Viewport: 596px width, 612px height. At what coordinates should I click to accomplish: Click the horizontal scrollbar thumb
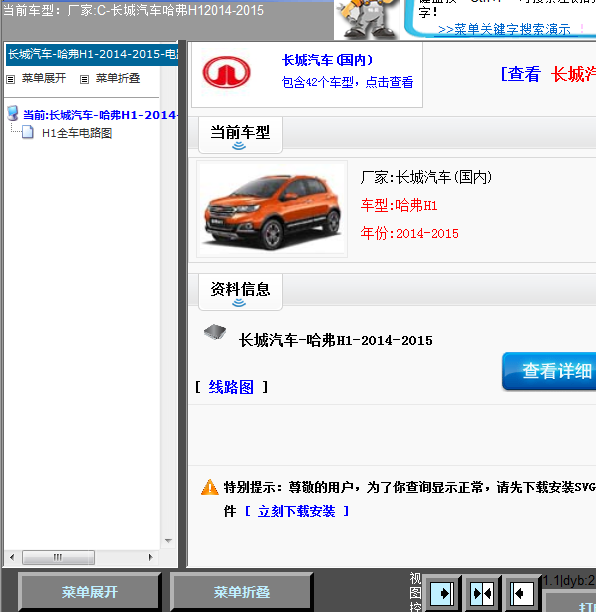pyautogui.click(x=58, y=557)
